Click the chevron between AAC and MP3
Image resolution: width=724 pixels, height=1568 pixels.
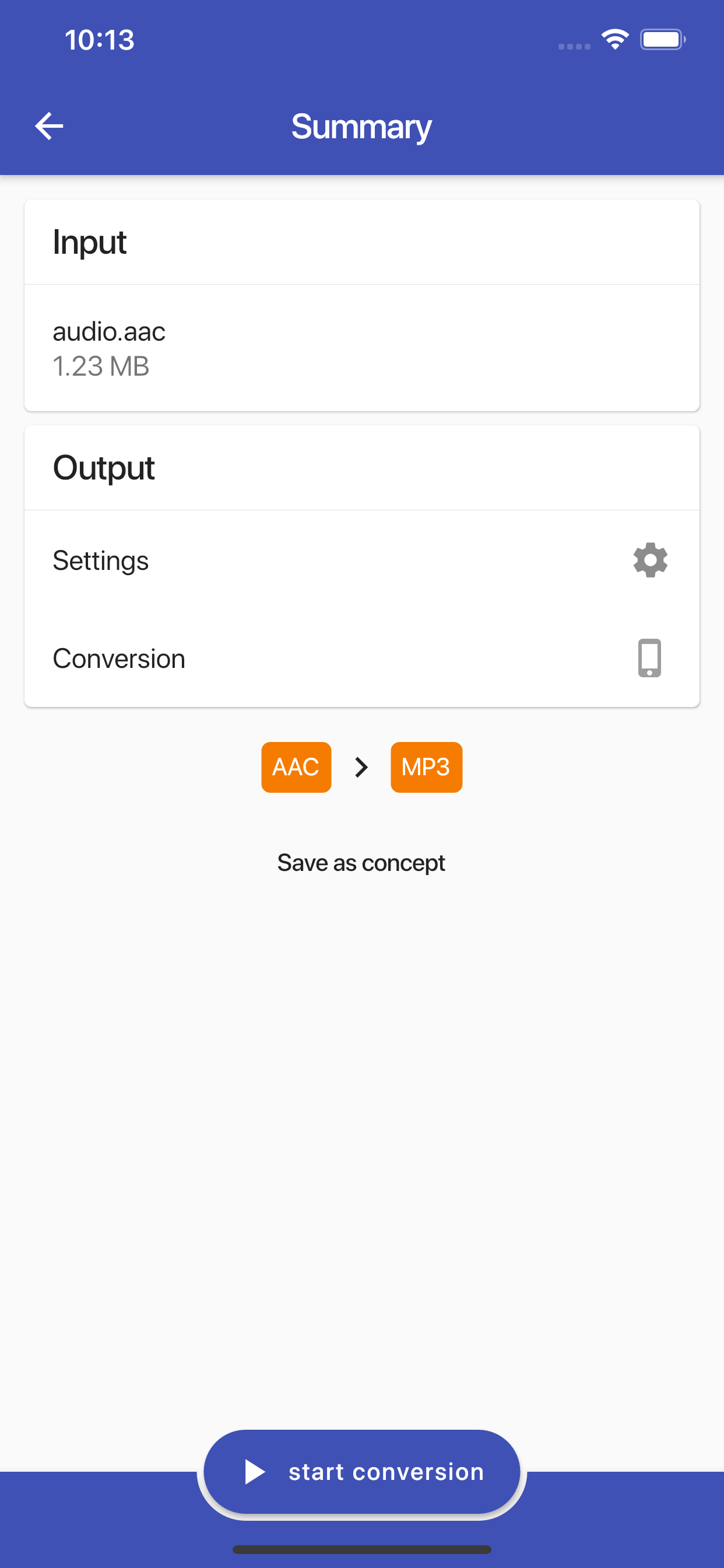361,767
